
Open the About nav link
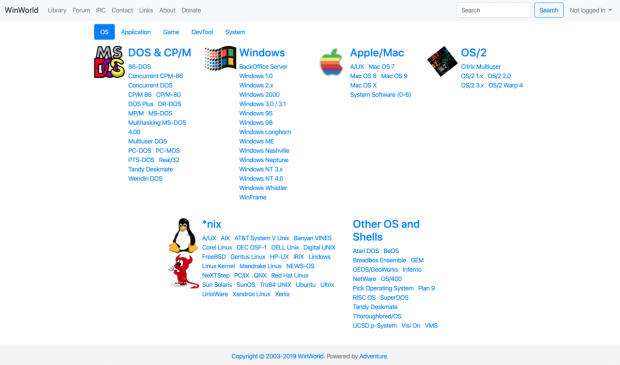[x=167, y=10]
